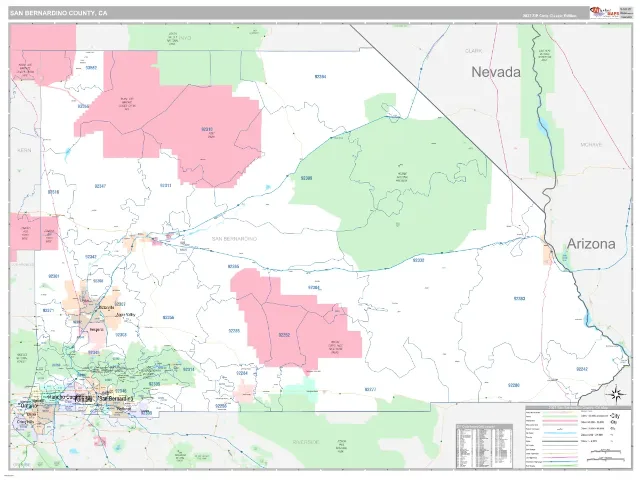640x480 pixels.
Task: Click ZIP code 92384 label
Action: click(x=320, y=76)
